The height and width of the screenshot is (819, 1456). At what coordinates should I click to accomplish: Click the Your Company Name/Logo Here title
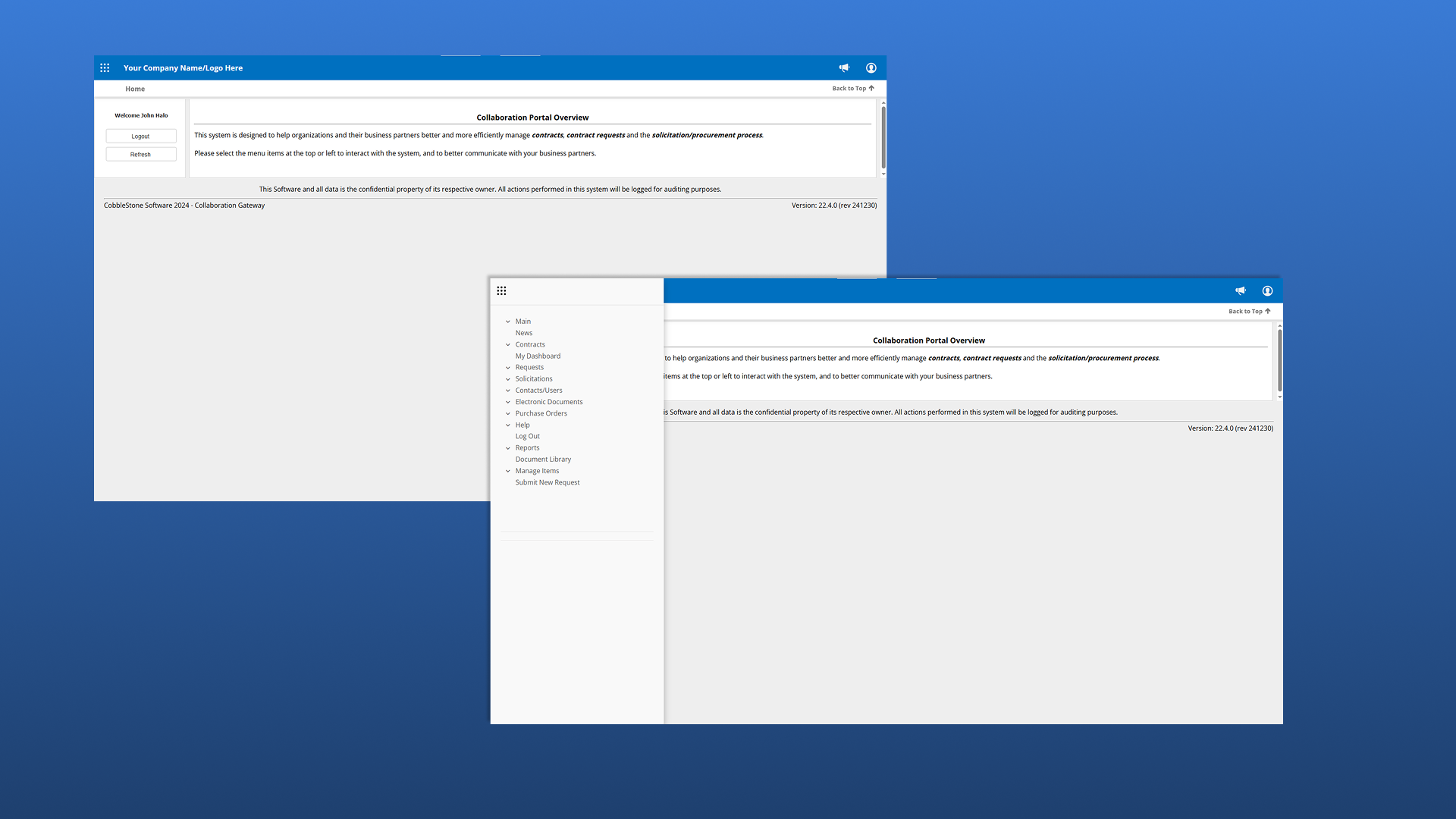pyautogui.click(x=183, y=67)
